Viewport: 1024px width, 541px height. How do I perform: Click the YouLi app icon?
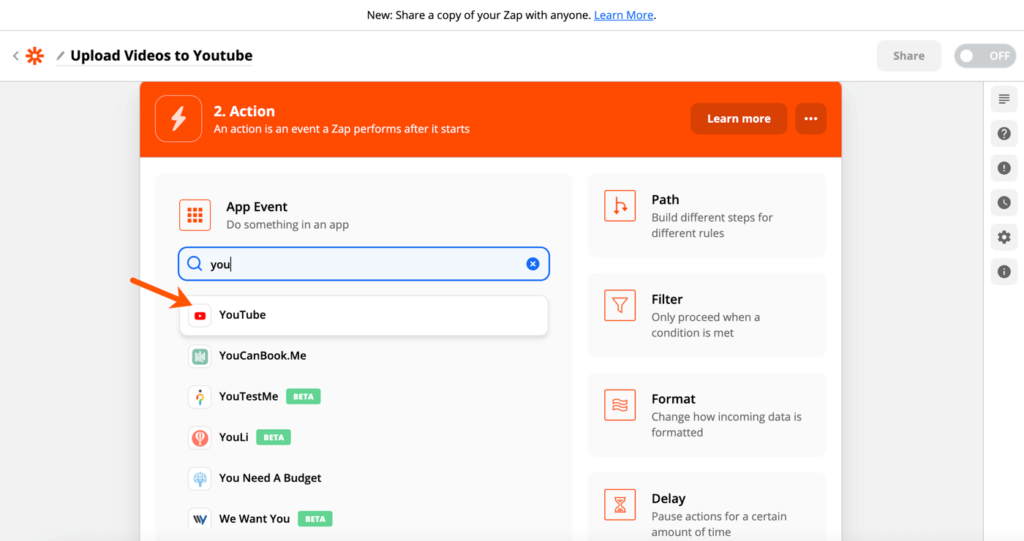[x=200, y=437]
